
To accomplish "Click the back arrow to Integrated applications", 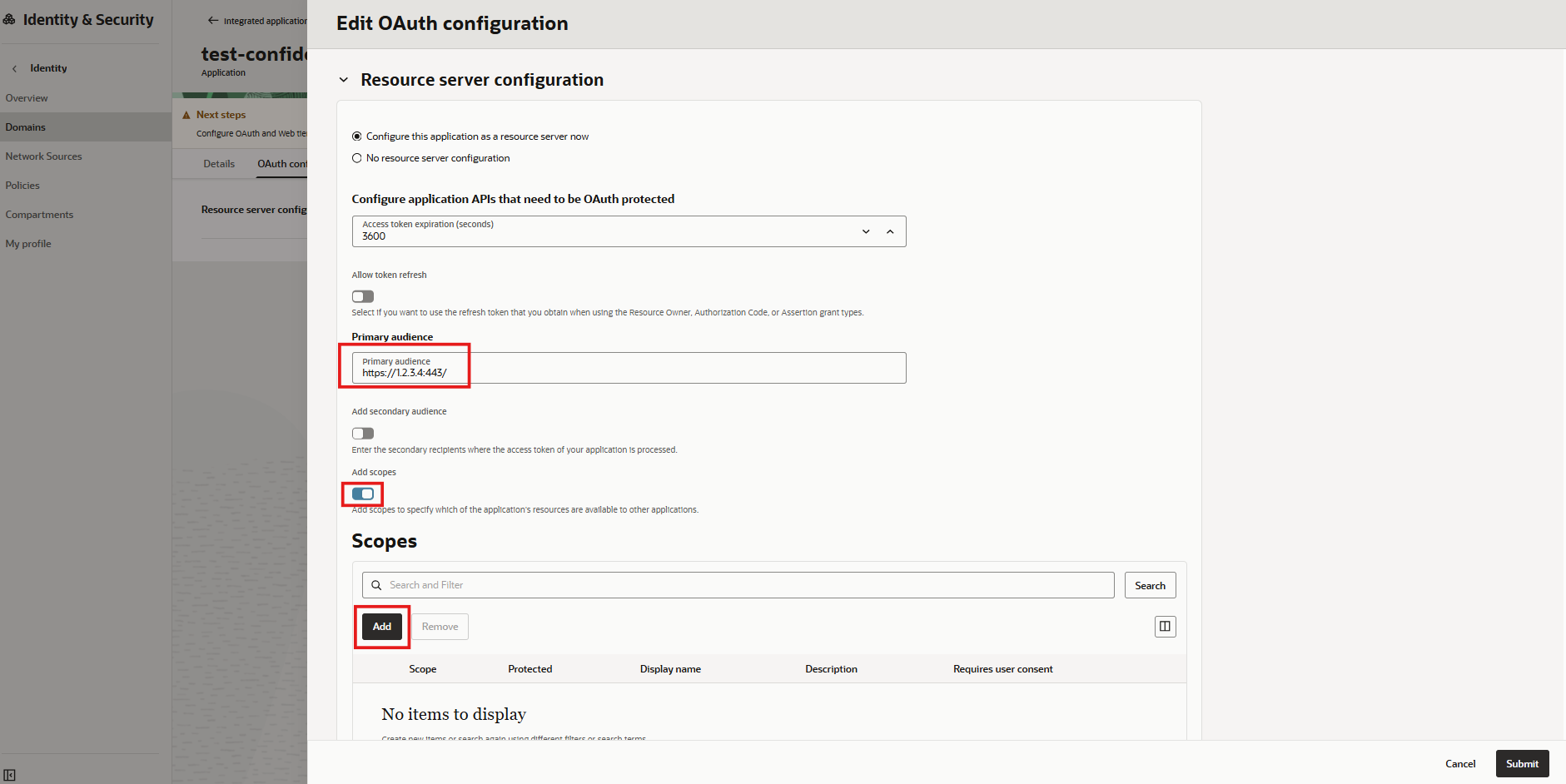I will tap(213, 21).
